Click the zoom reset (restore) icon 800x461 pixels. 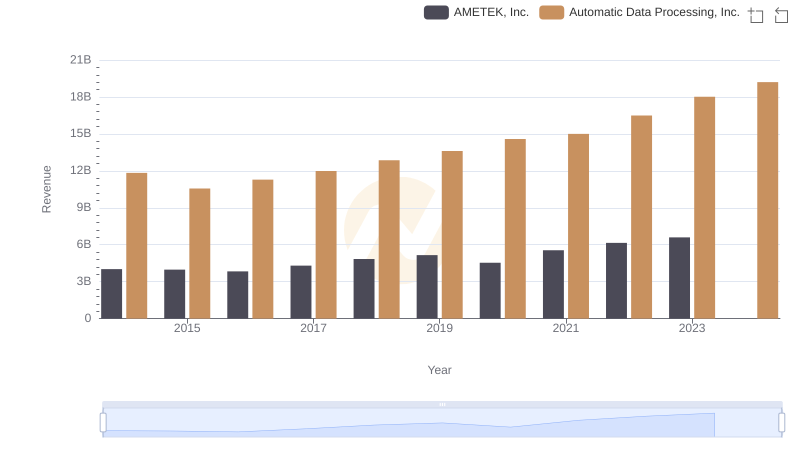pos(781,15)
